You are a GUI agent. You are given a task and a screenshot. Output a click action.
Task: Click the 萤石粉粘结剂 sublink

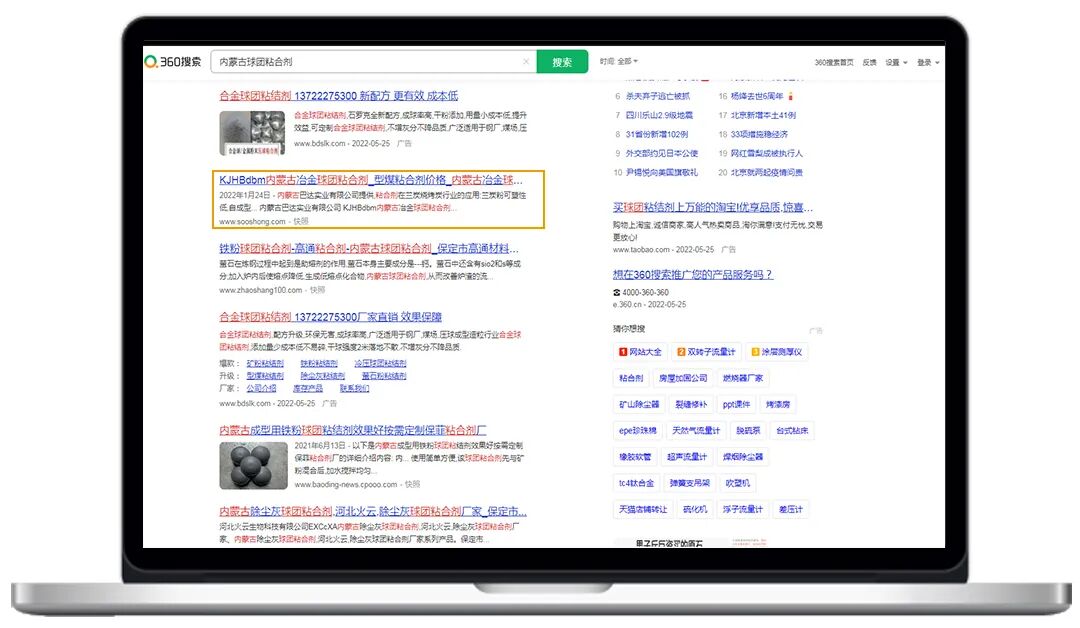pyautogui.click(x=384, y=375)
